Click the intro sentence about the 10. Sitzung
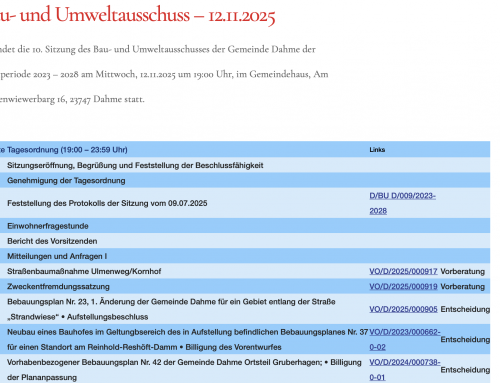This screenshot has height=383, width=500. pyautogui.click(x=158, y=49)
